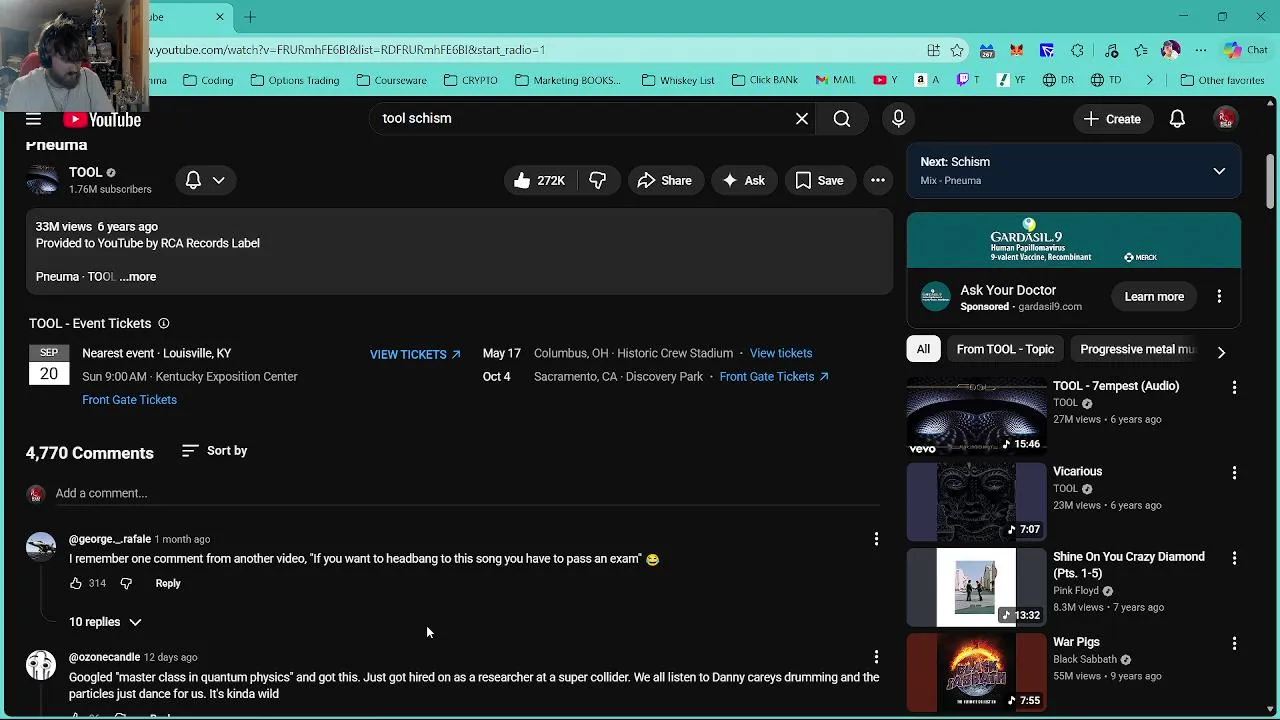Screen dimensions: 1280x720
Task: Select the 'All' filter chip
Action: [x=923, y=349]
